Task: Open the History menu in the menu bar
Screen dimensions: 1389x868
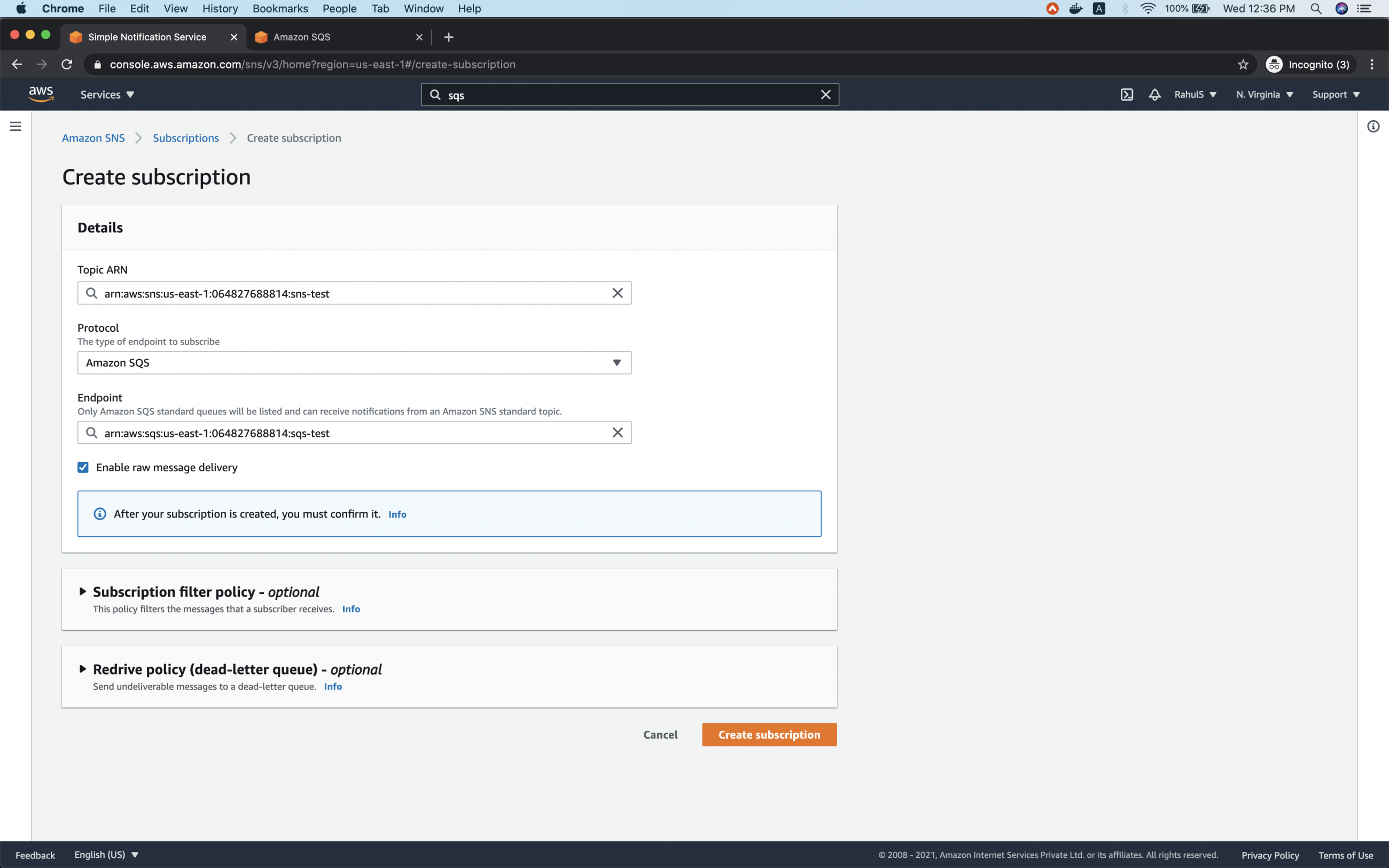Action: (220, 9)
